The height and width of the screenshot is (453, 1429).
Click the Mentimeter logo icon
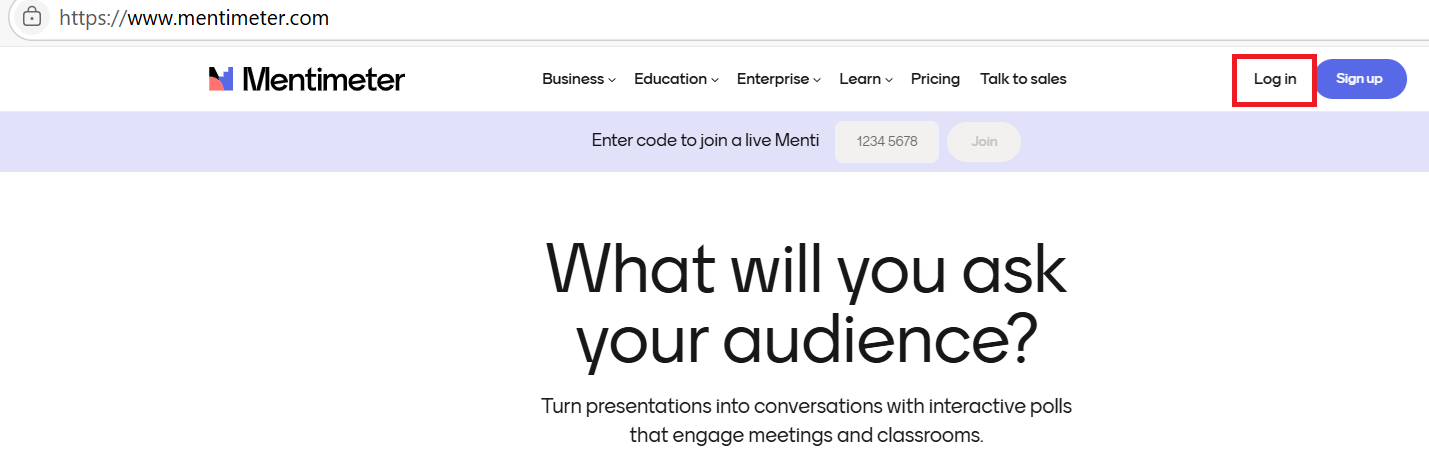point(221,79)
